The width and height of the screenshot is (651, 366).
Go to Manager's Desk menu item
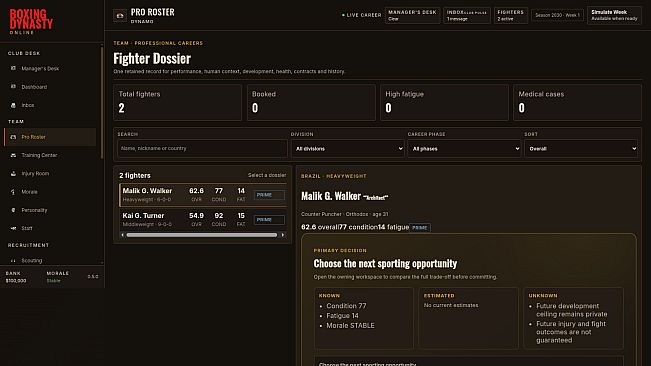click(x=50, y=68)
